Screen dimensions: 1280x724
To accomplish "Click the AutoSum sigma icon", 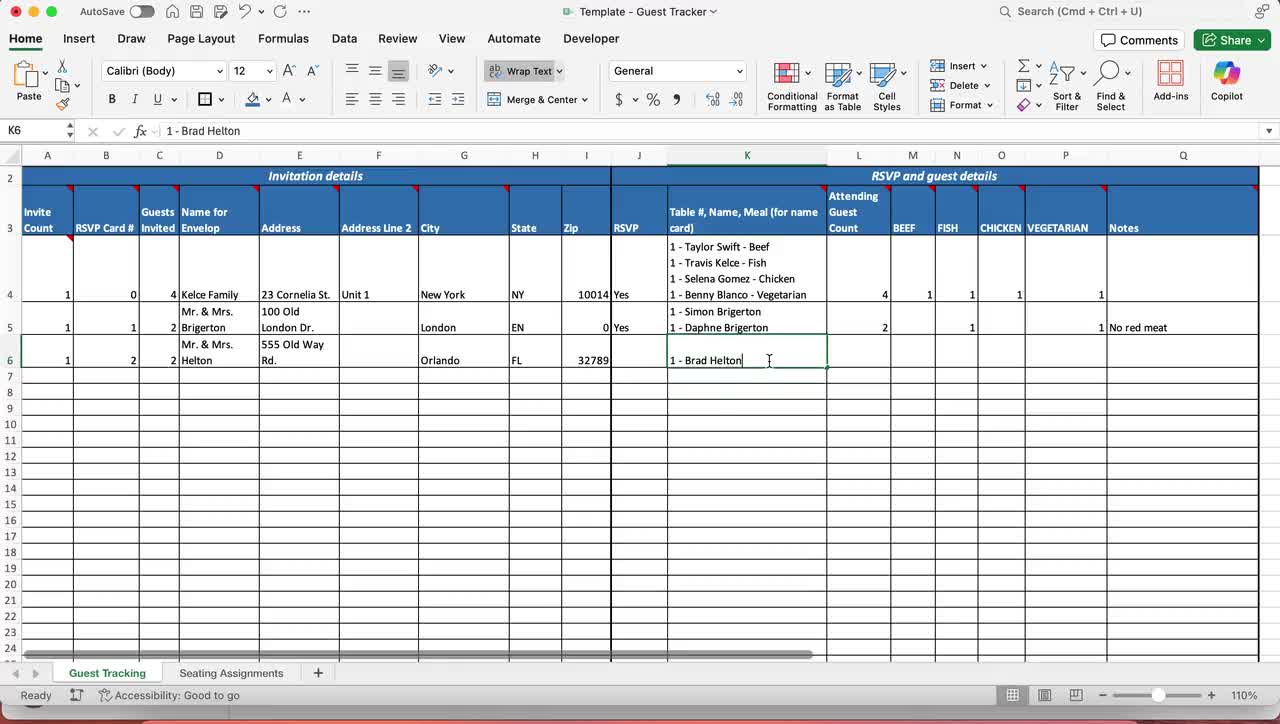I will point(1023,66).
